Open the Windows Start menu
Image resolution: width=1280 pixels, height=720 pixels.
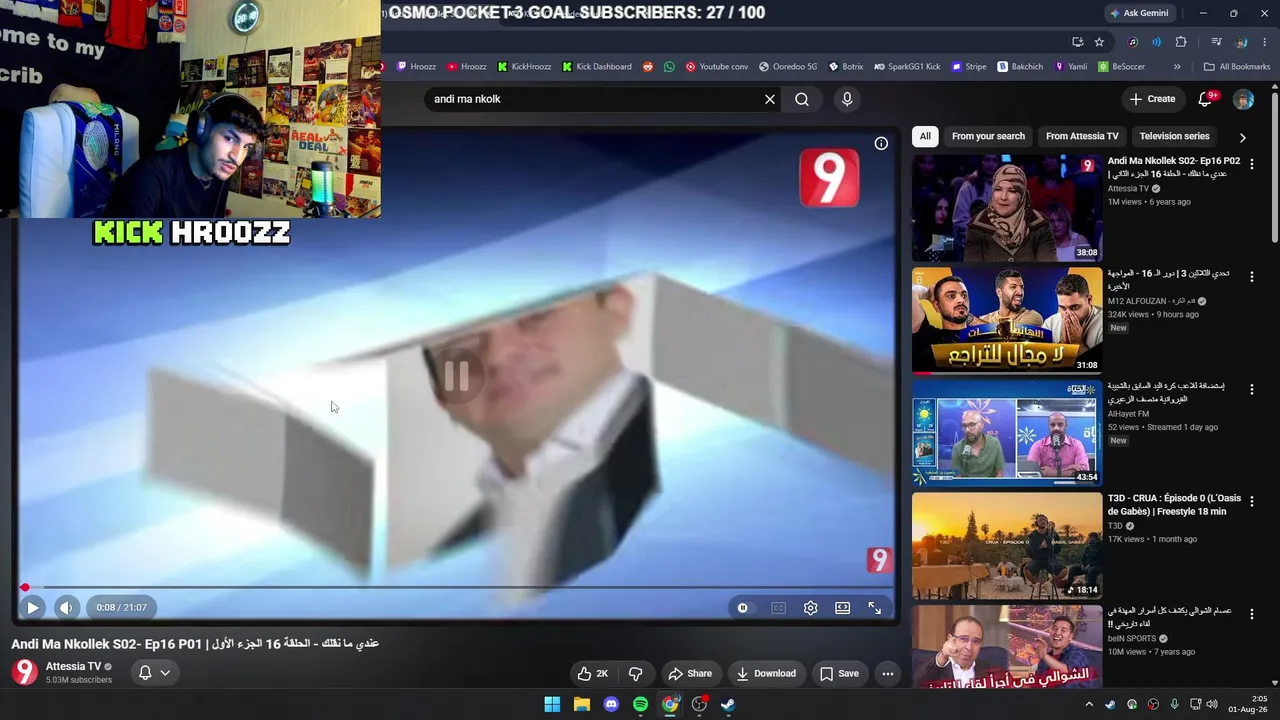(552, 704)
